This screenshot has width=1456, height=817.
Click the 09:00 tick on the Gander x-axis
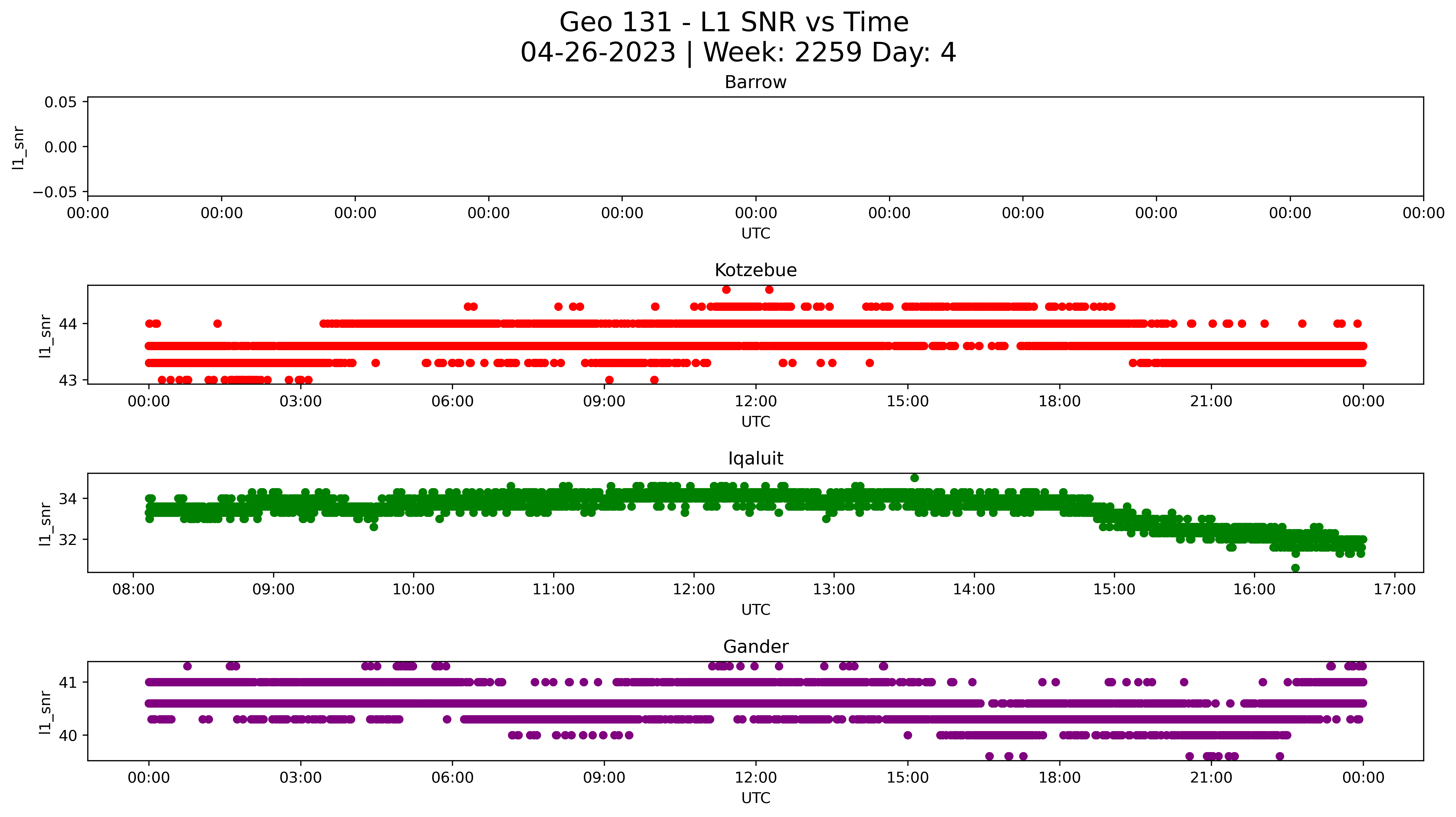(604, 777)
